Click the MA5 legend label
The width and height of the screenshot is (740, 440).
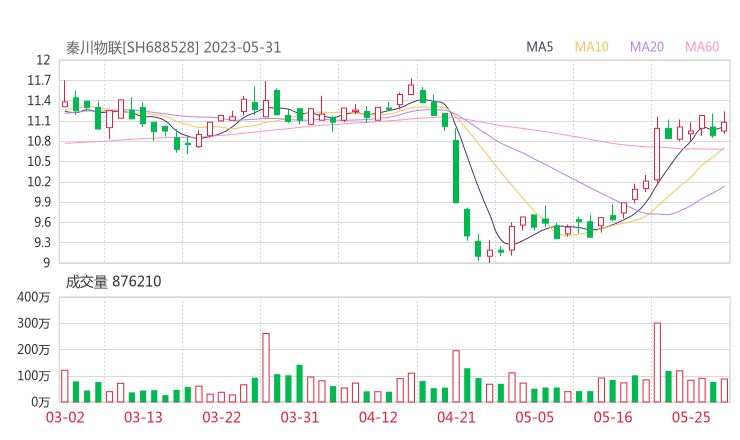539,47
